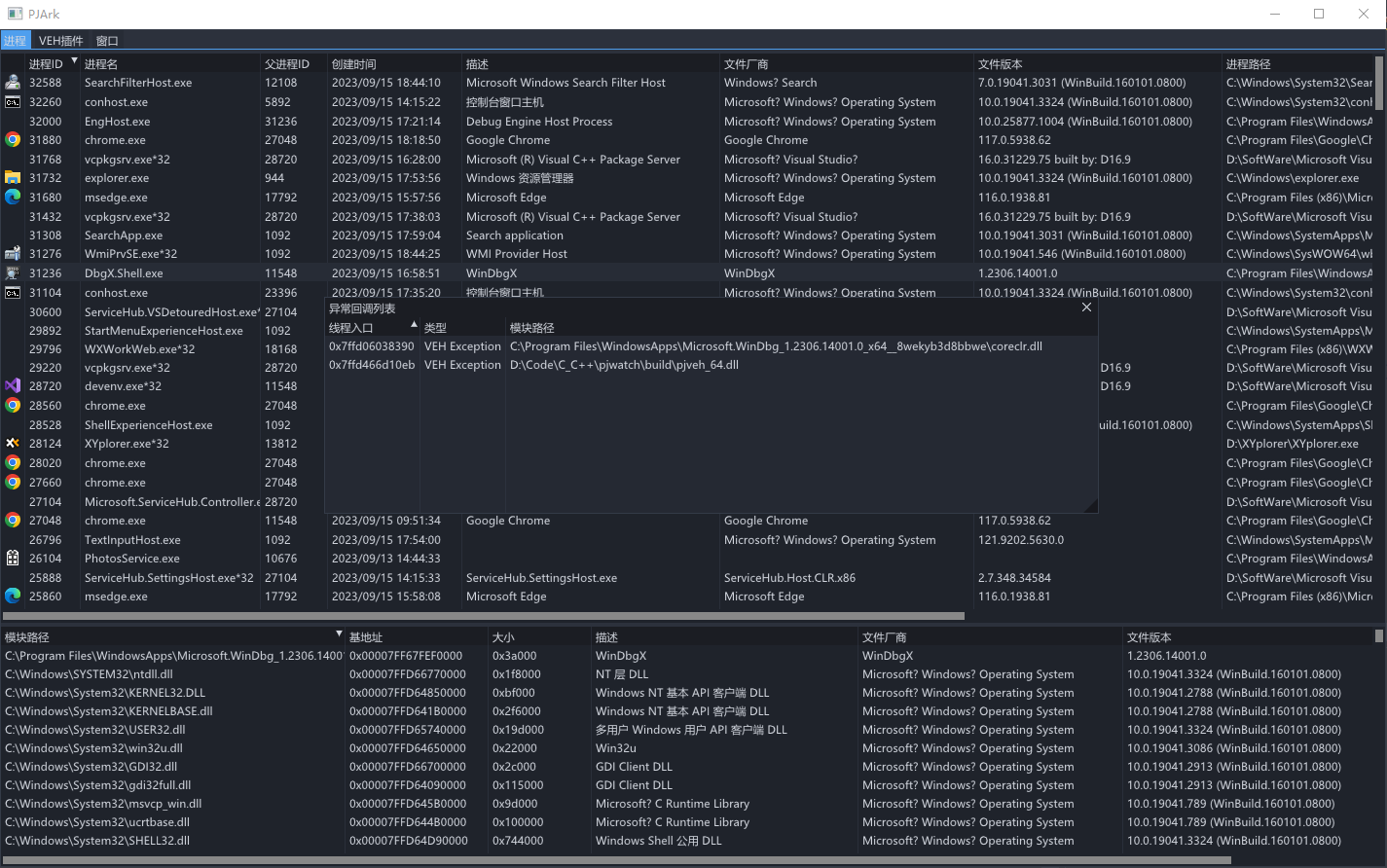Click the WmiPrvSE.exe process icon
Image resolution: width=1387 pixels, height=868 pixels.
click(x=13, y=254)
